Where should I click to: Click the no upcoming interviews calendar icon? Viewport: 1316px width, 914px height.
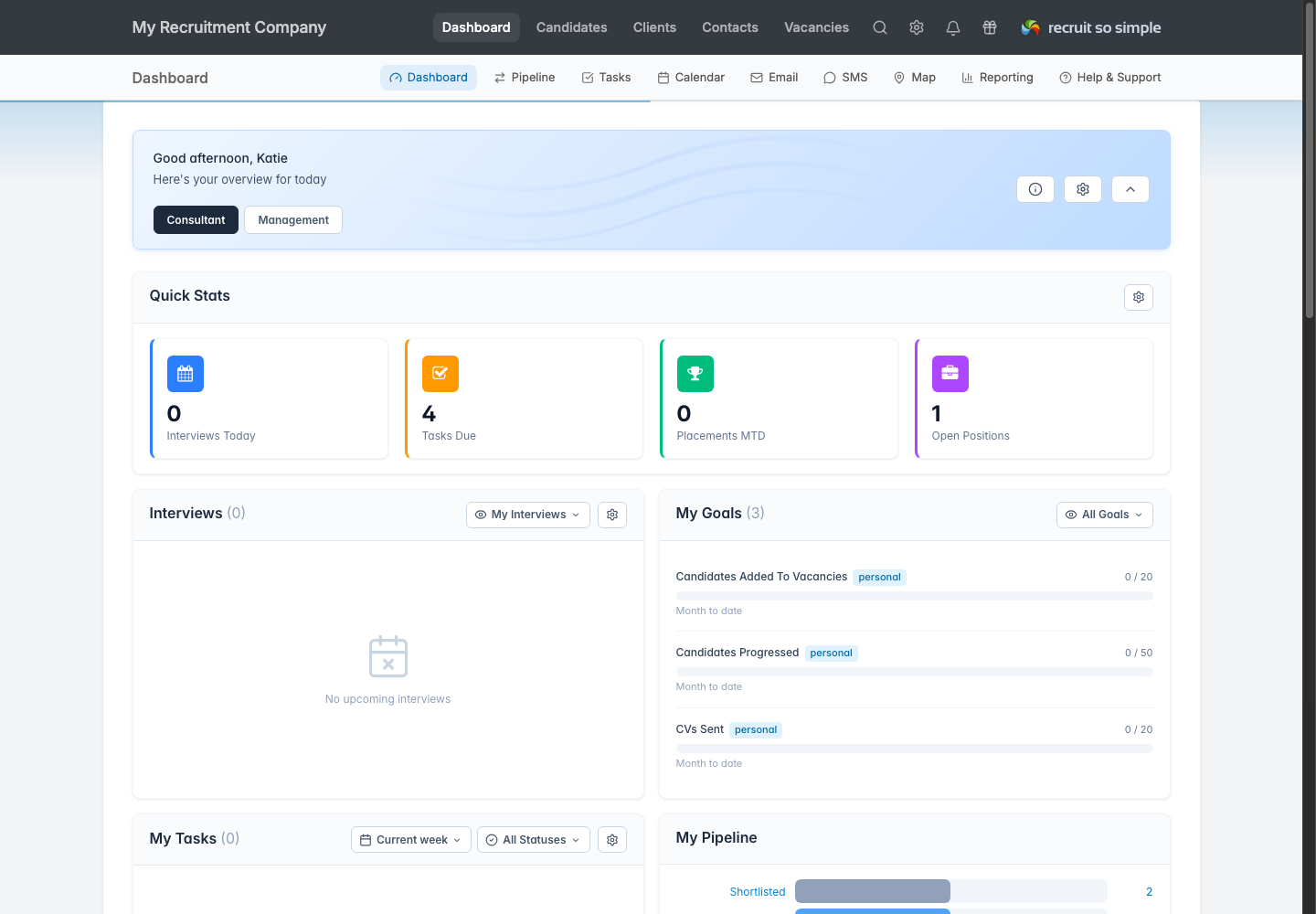[388, 656]
